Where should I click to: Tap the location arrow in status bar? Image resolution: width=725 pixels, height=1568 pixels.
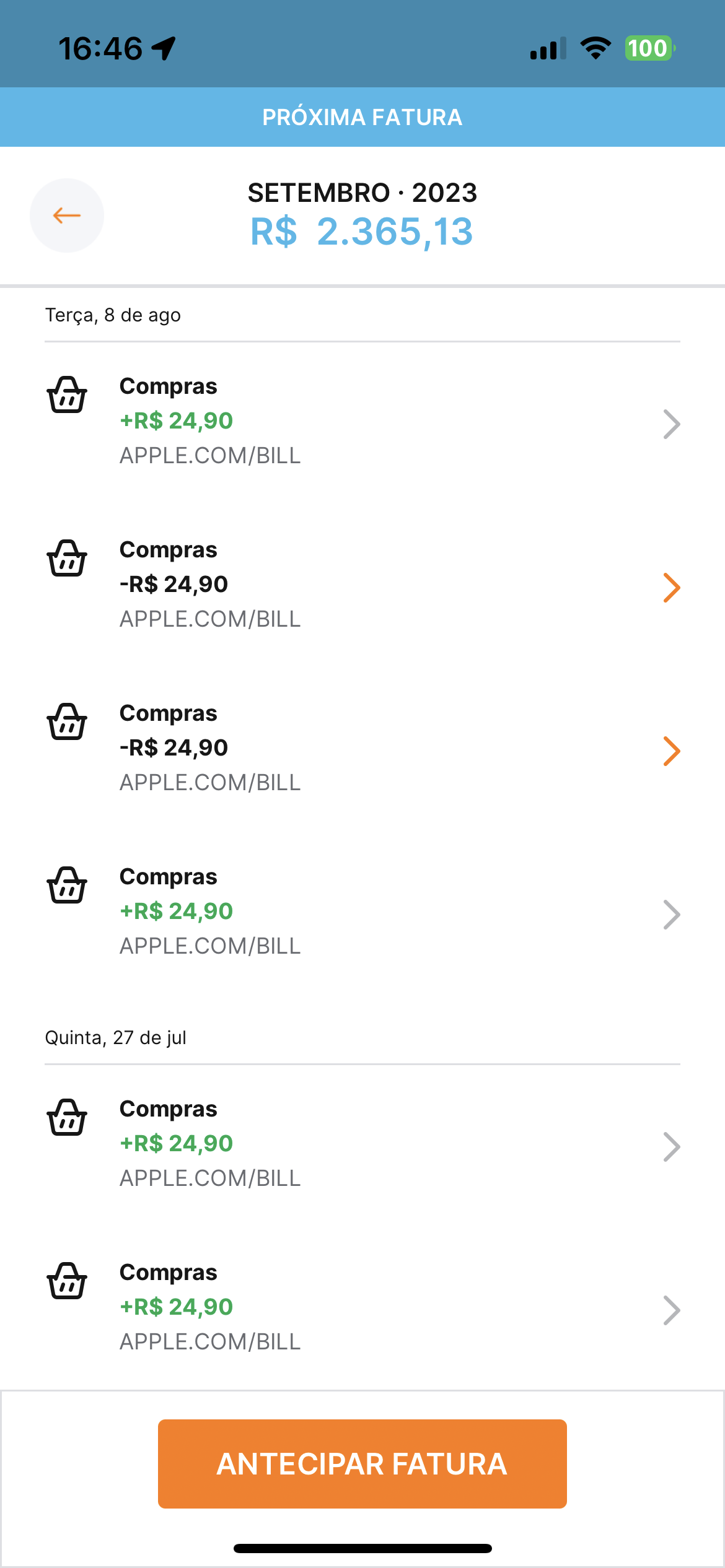pyautogui.click(x=164, y=48)
